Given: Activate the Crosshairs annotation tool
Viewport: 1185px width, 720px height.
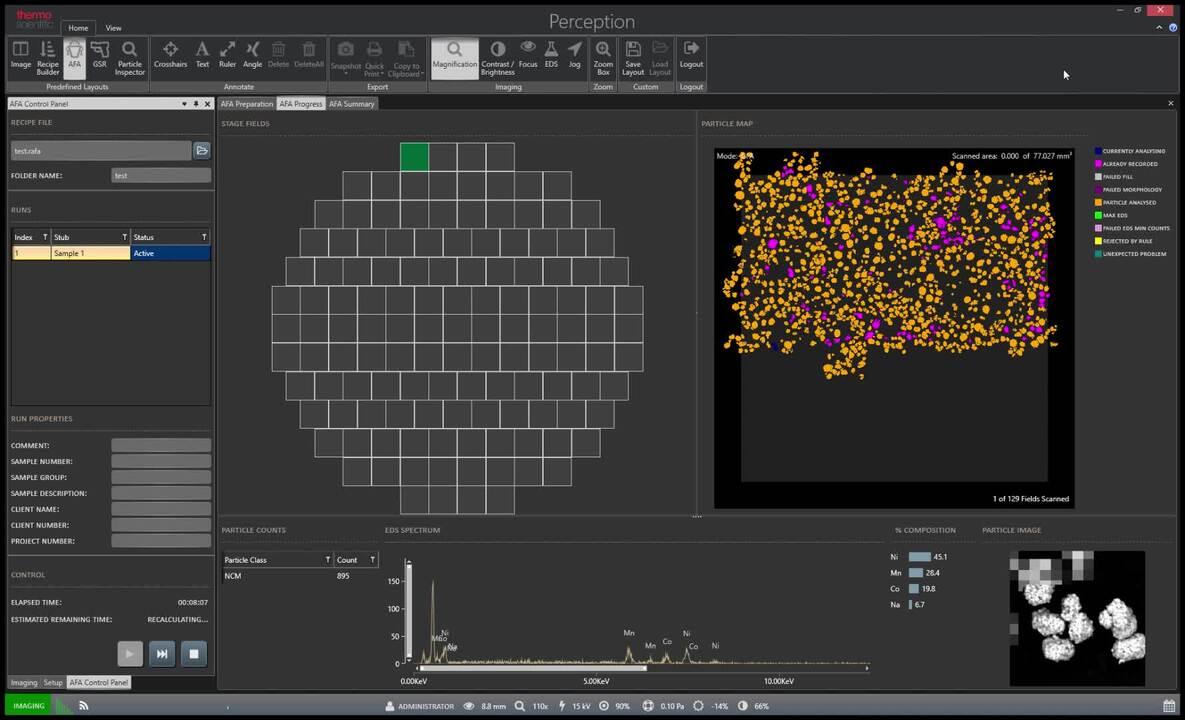Looking at the screenshot, I should [170, 55].
